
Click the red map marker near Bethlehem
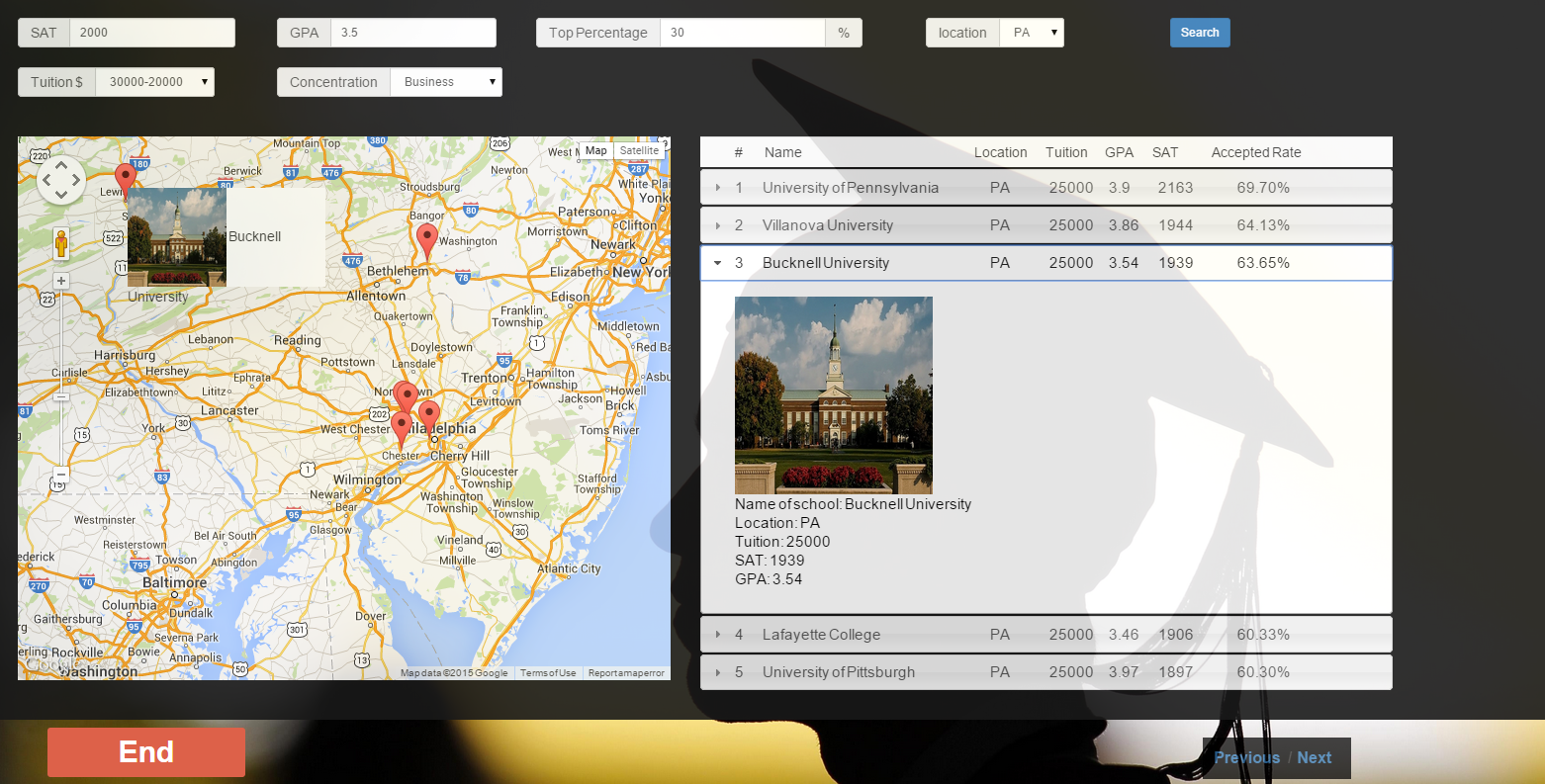426,241
